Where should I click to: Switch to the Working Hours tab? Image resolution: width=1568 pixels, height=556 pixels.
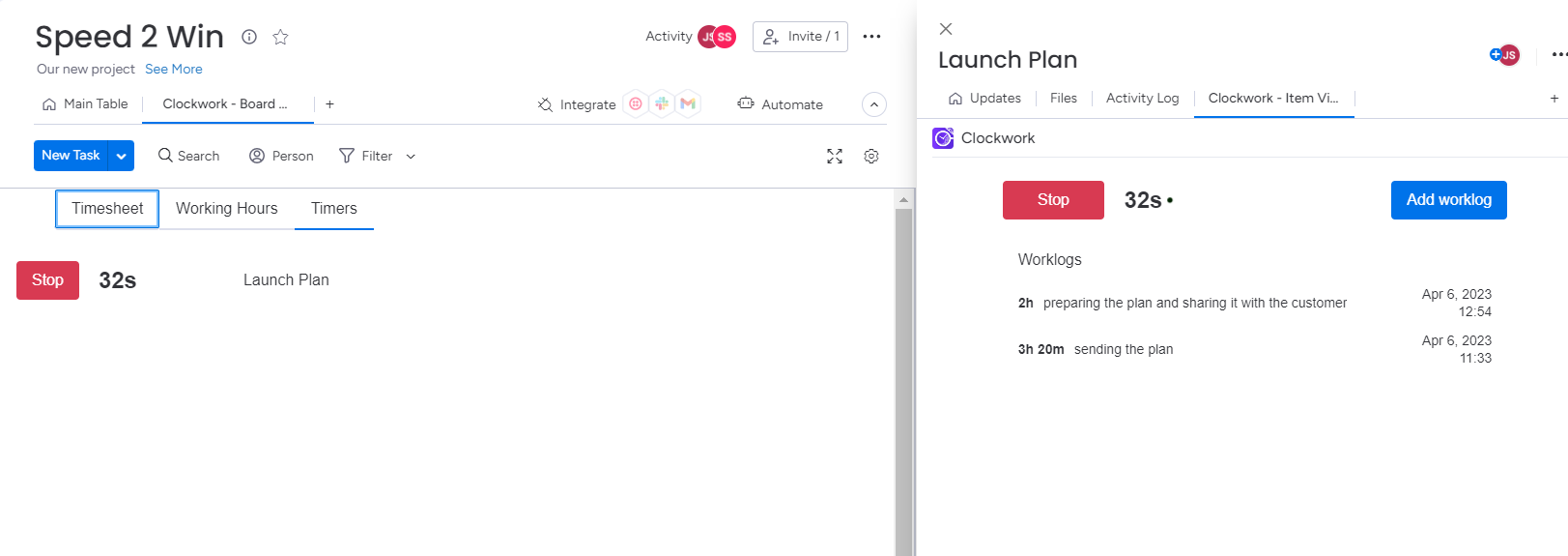(226, 209)
